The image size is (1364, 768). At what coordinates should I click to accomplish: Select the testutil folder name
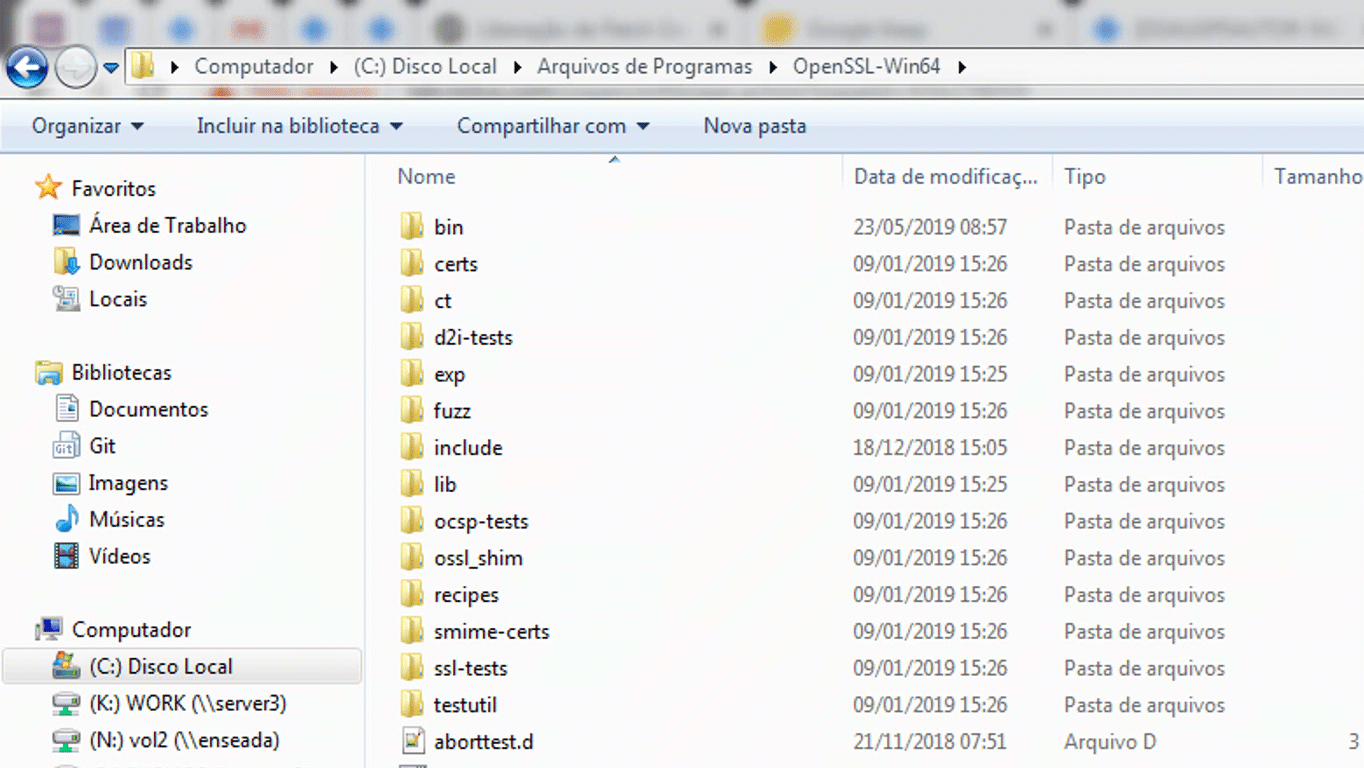click(x=465, y=705)
